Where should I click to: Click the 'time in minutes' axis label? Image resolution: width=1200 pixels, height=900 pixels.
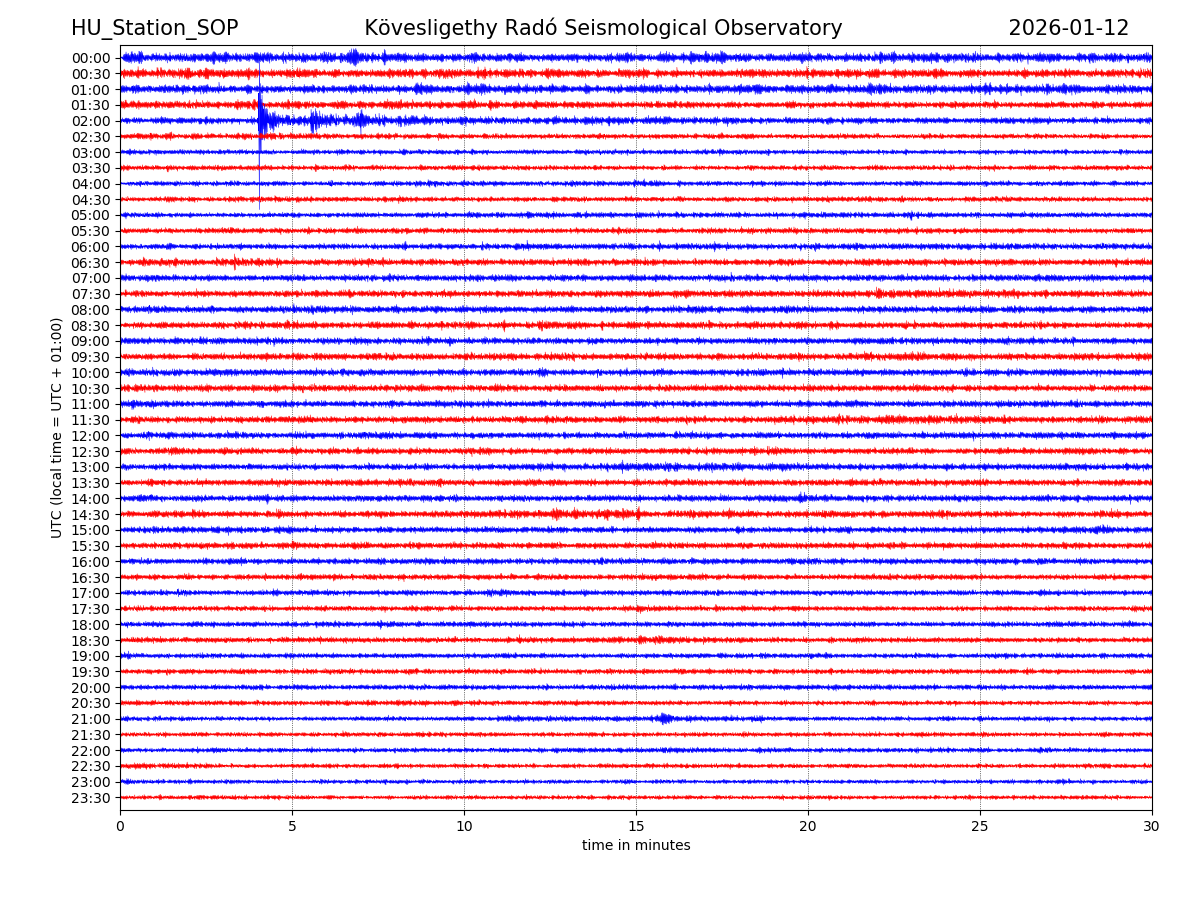pyautogui.click(x=636, y=846)
